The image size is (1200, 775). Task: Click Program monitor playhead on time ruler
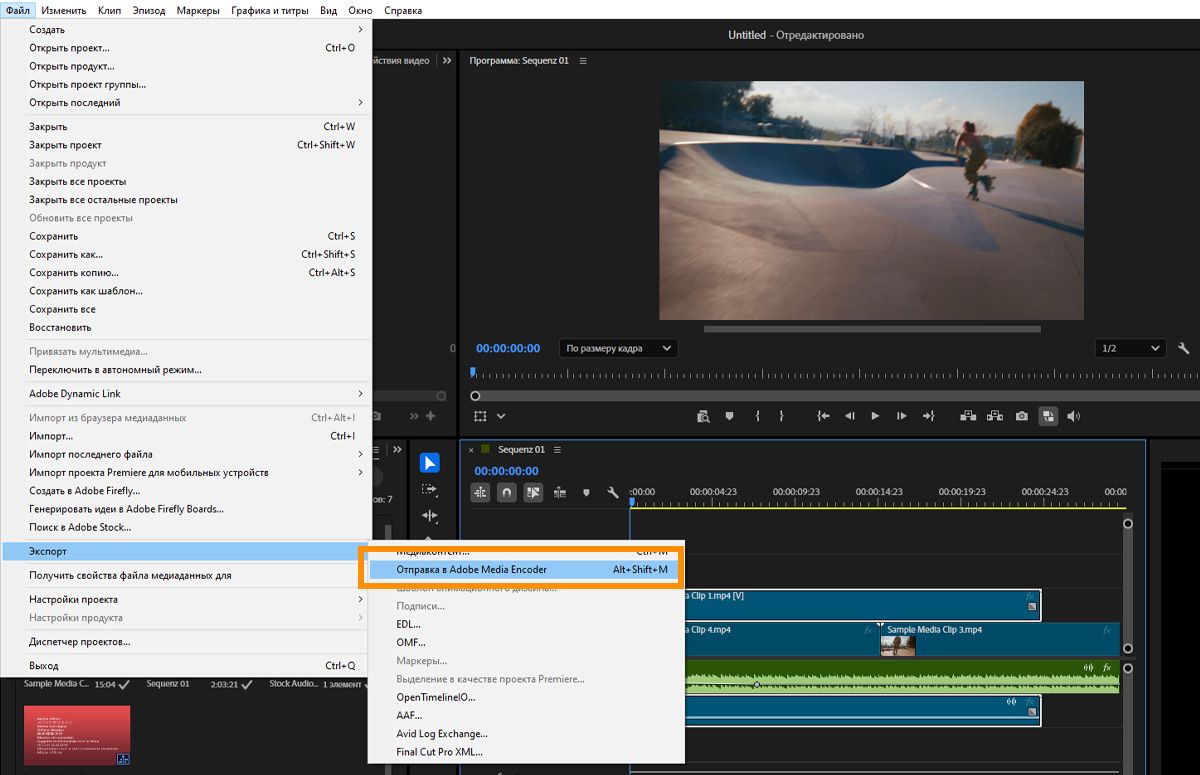click(473, 372)
